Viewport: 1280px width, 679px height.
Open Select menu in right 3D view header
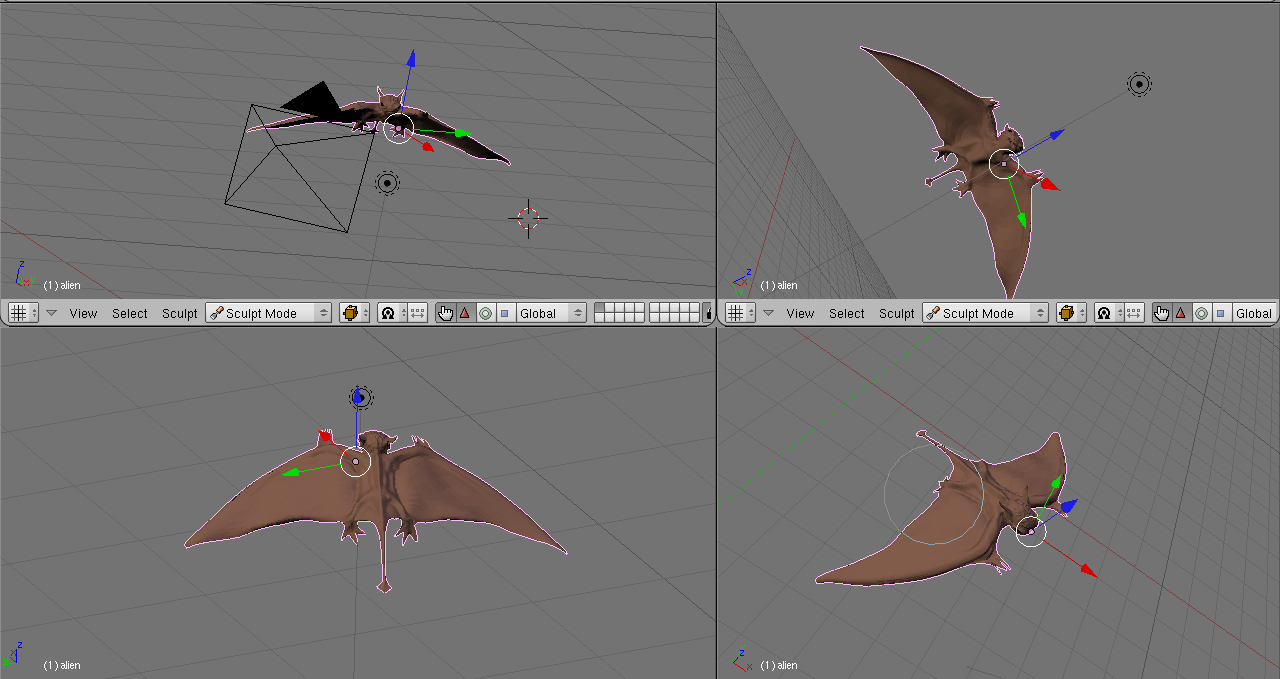click(847, 313)
